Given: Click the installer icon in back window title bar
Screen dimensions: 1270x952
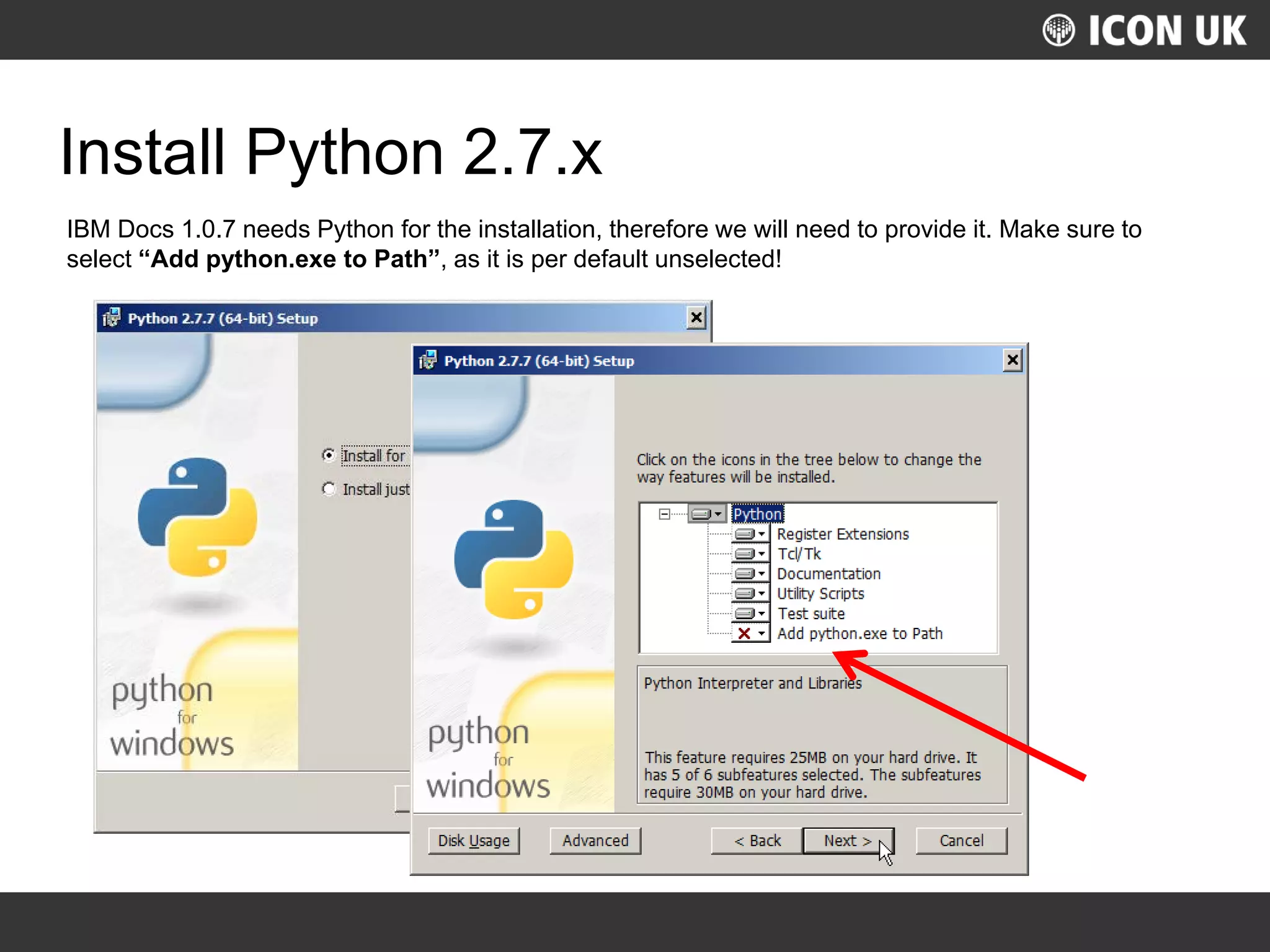Looking at the screenshot, I should click(112, 318).
